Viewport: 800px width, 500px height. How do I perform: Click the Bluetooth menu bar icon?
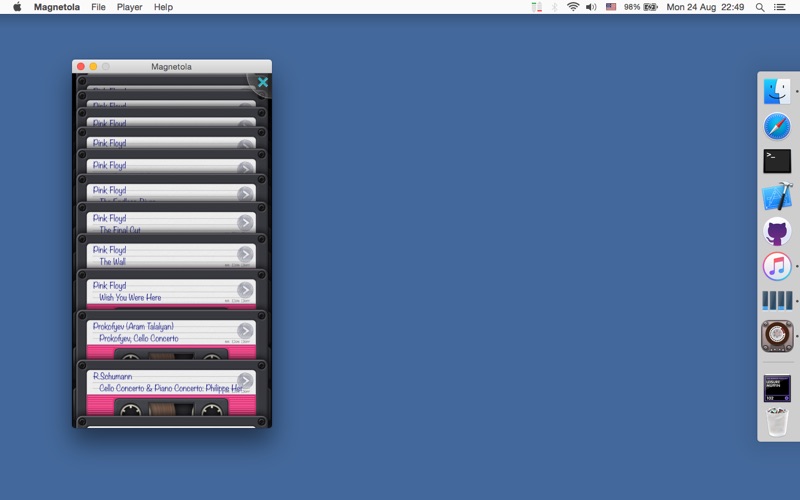coord(555,7)
